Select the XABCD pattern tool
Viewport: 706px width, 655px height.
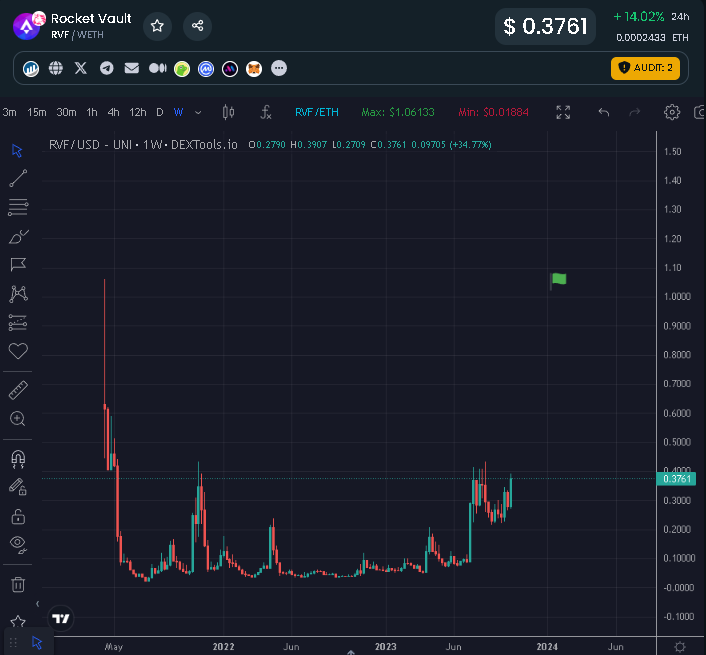(x=18, y=294)
